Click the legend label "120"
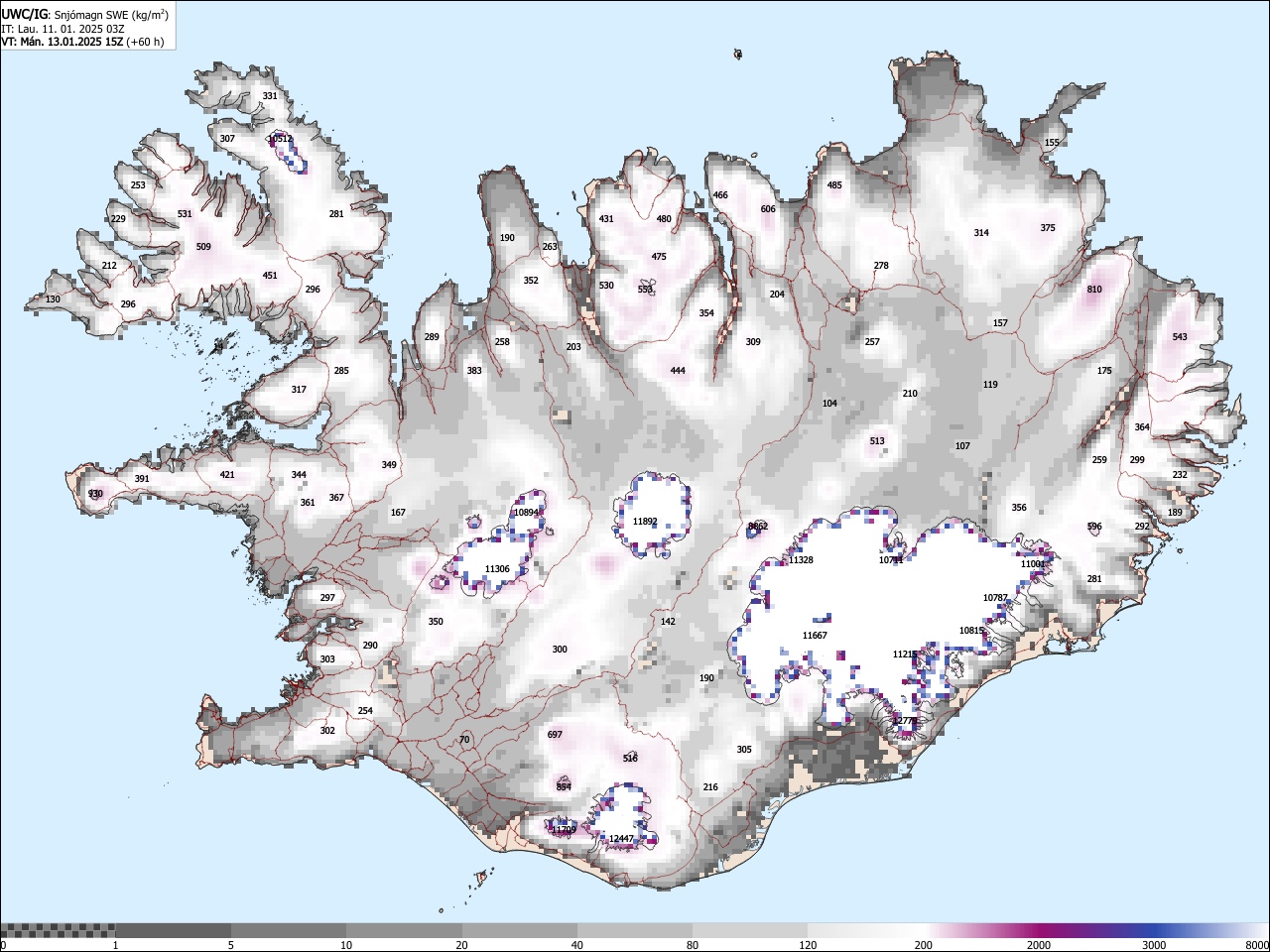 click(x=808, y=945)
